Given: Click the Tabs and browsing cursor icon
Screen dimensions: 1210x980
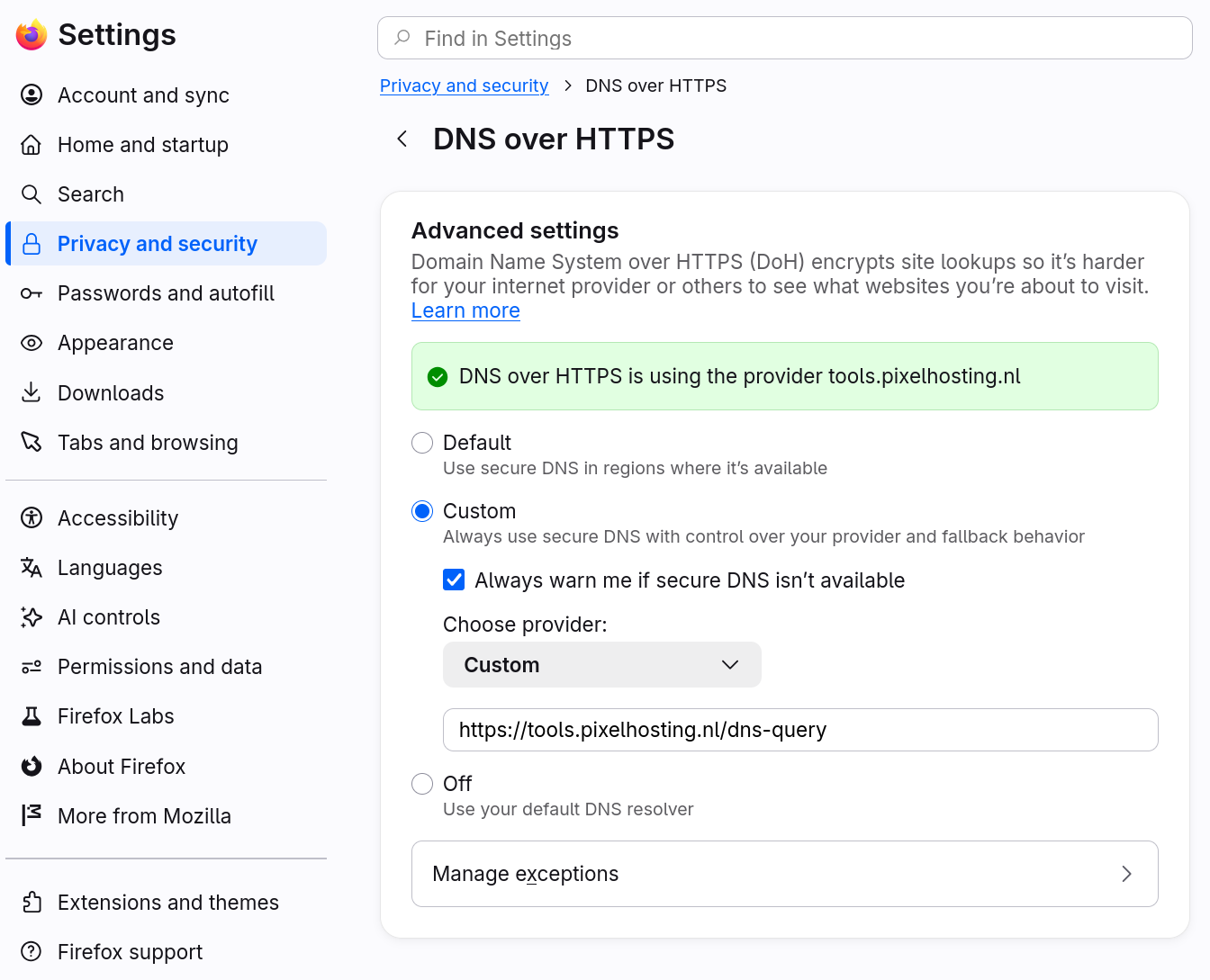Looking at the screenshot, I should 32,442.
